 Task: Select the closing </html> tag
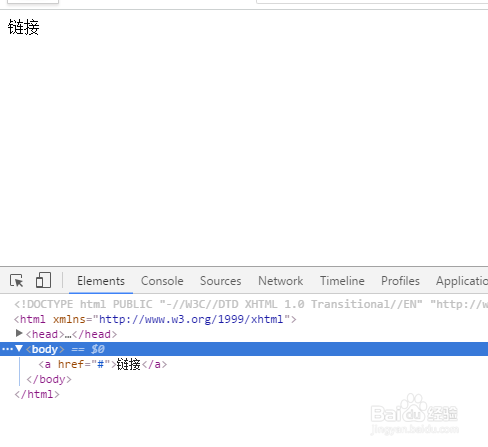pyautogui.click(x=37, y=394)
